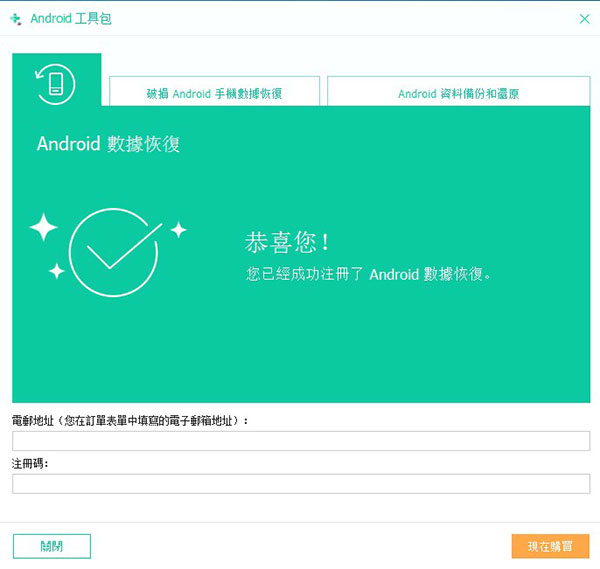Focus the 電郵地址 email input field
600x569 pixels.
pos(301,441)
